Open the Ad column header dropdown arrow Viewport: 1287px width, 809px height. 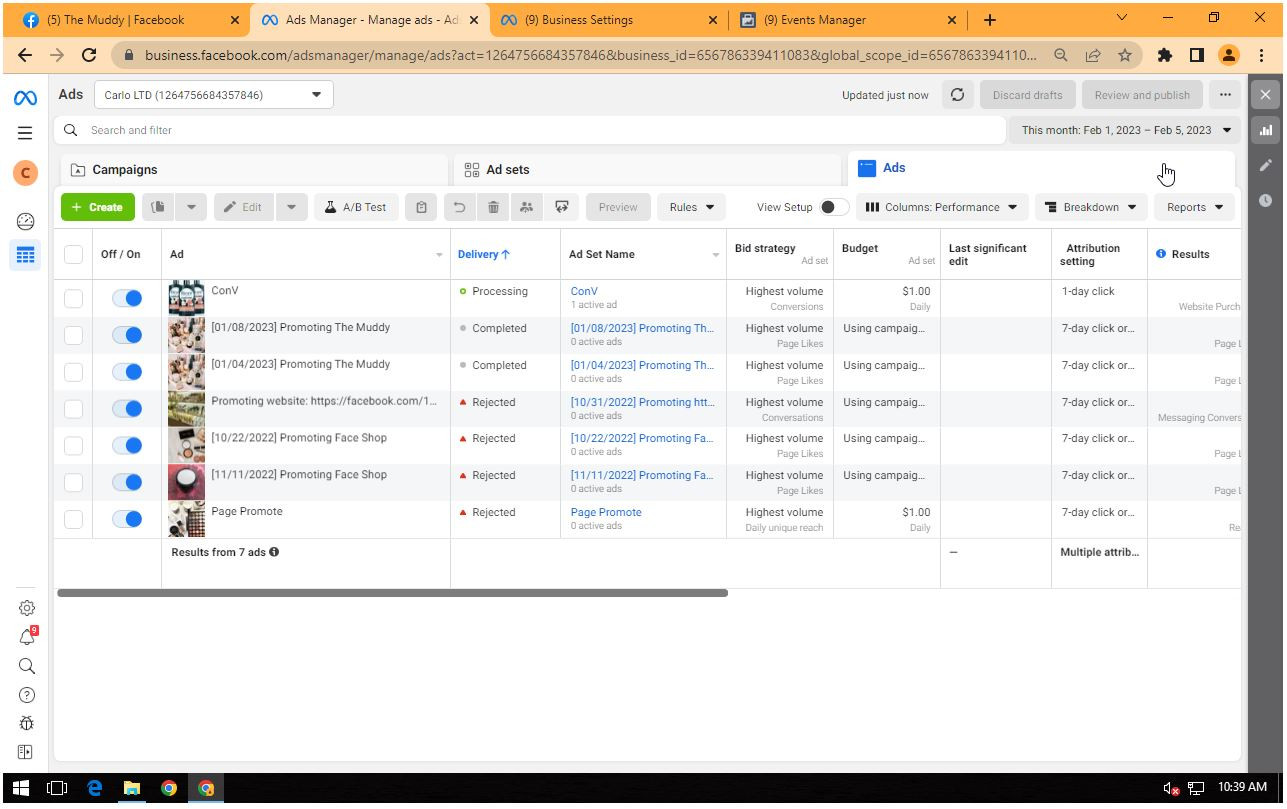(x=439, y=255)
